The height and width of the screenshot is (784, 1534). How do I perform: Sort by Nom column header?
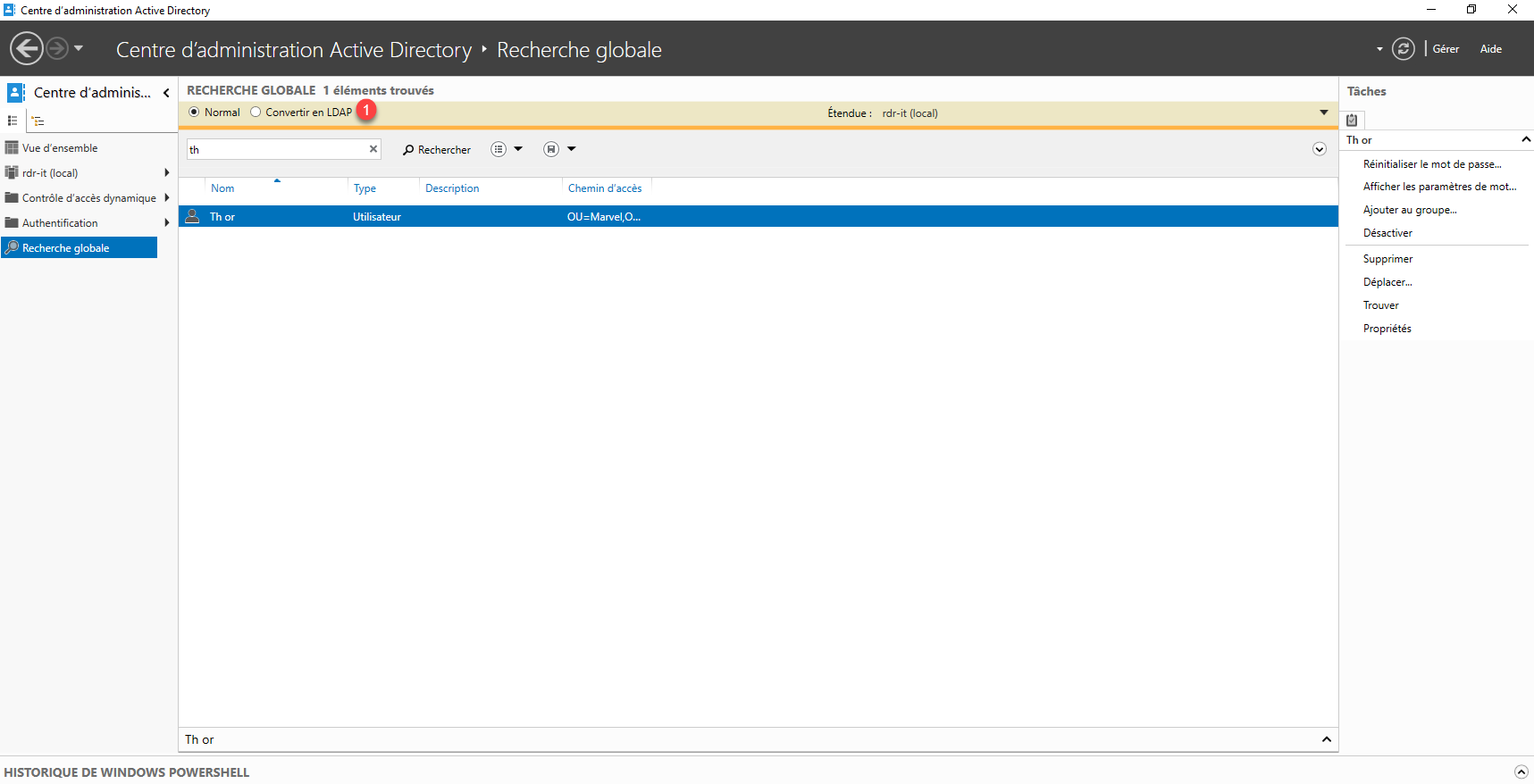[x=222, y=188]
